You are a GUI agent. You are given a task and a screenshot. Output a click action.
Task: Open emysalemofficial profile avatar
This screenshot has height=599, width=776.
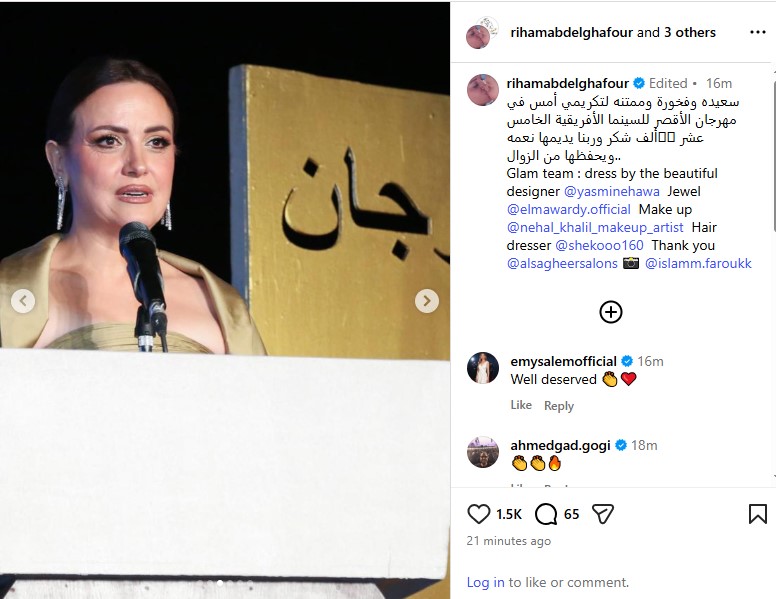coord(483,368)
